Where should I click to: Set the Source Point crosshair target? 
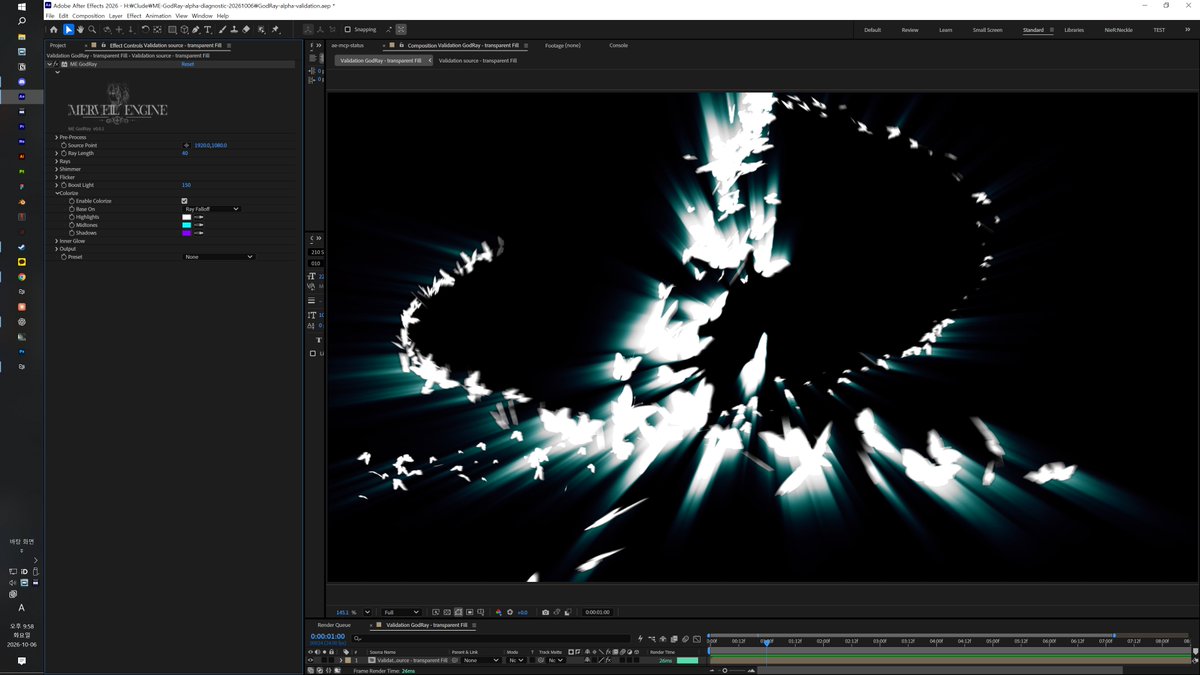point(186,145)
